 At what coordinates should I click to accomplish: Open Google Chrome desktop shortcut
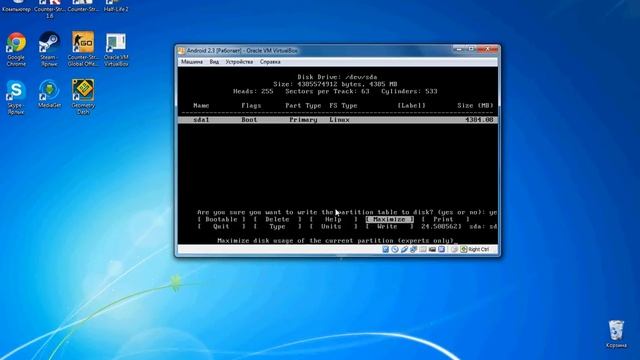coord(16,49)
